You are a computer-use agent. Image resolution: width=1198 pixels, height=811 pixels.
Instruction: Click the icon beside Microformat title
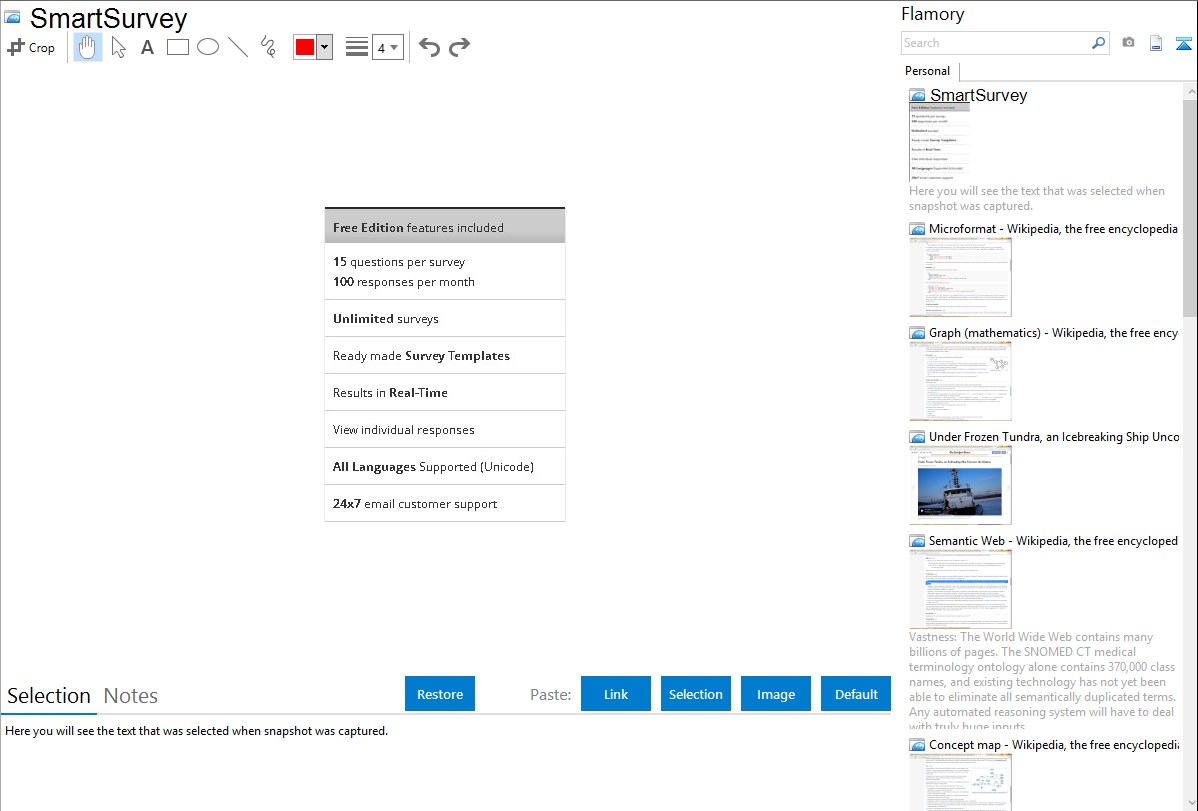click(918, 229)
